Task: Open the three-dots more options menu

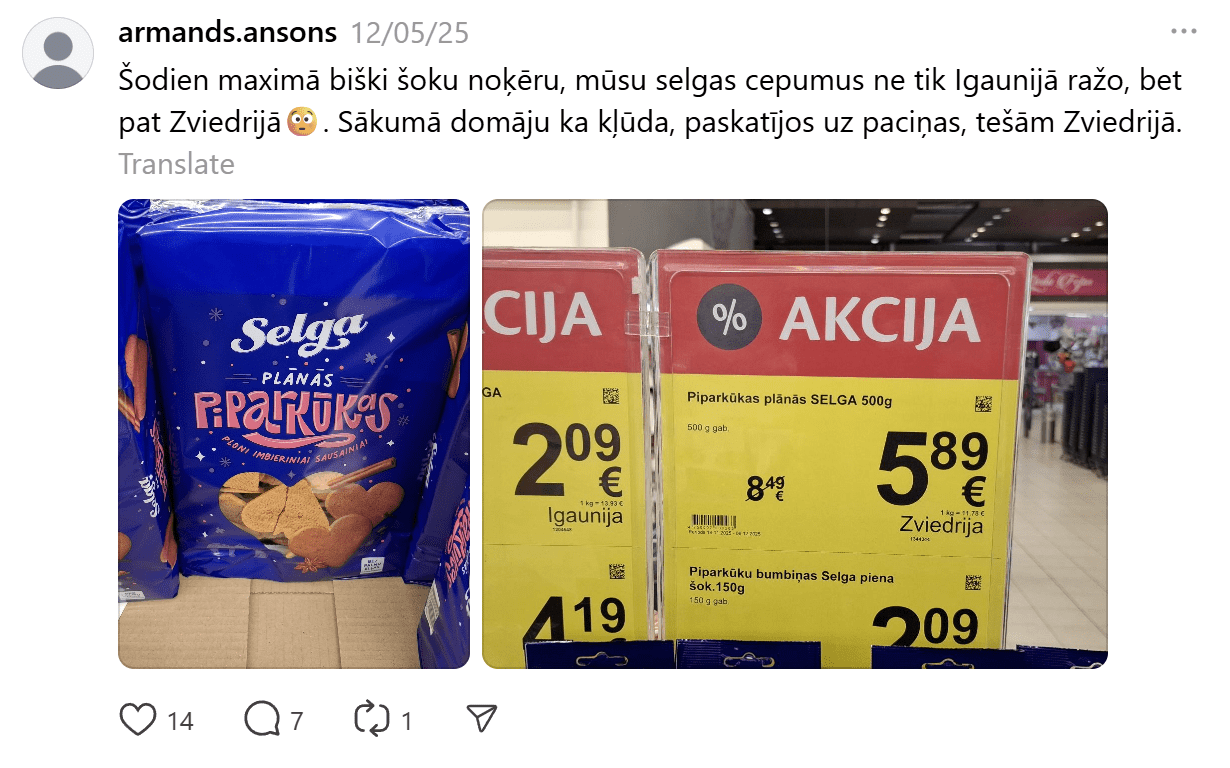Action: click(x=1184, y=32)
